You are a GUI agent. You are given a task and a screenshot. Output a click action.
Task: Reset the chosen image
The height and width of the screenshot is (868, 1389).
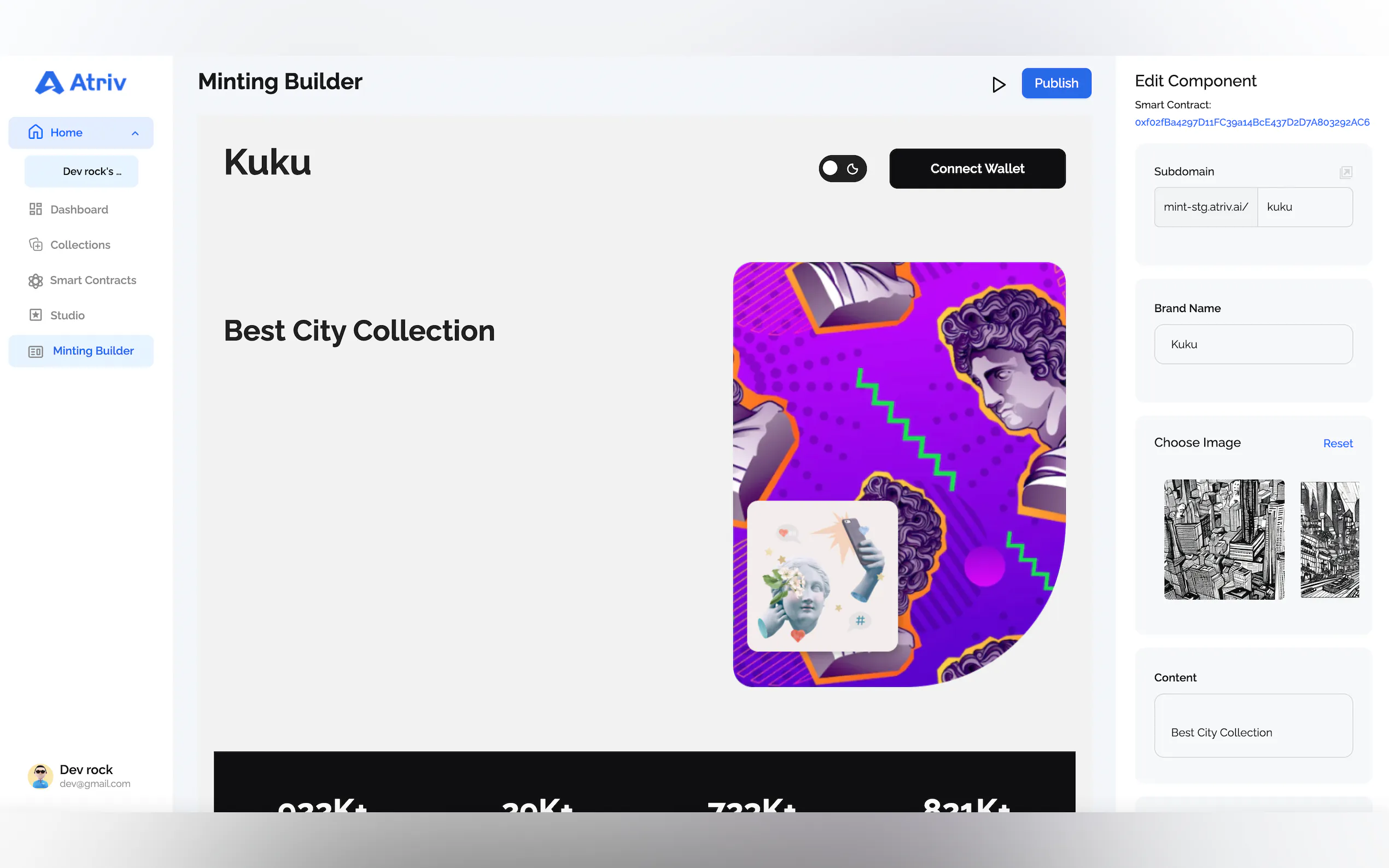(x=1337, y=443)
